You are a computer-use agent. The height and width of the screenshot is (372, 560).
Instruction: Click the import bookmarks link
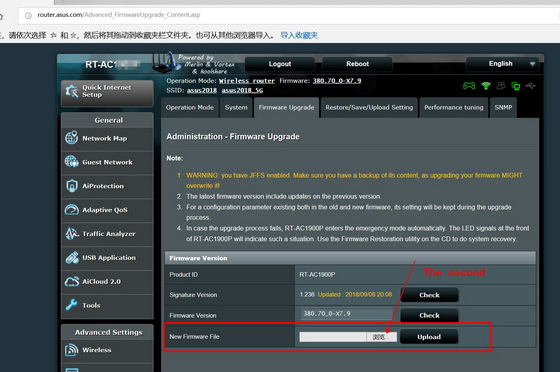[299, 35]
